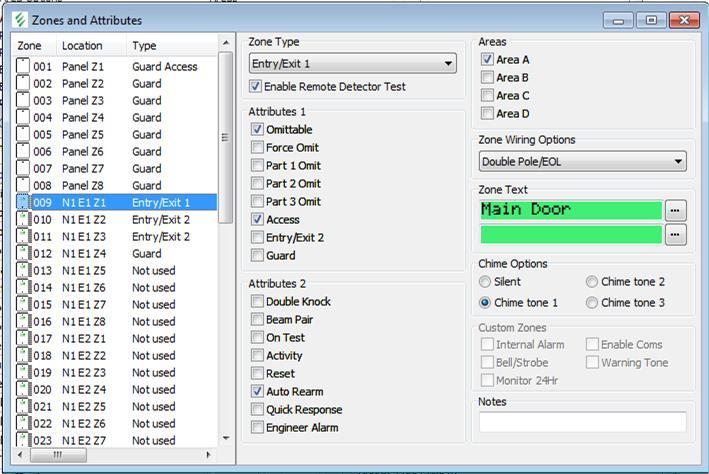Click the zone icon next to zone 001
The image size is (709, 474).
click(x=23, y=66)
